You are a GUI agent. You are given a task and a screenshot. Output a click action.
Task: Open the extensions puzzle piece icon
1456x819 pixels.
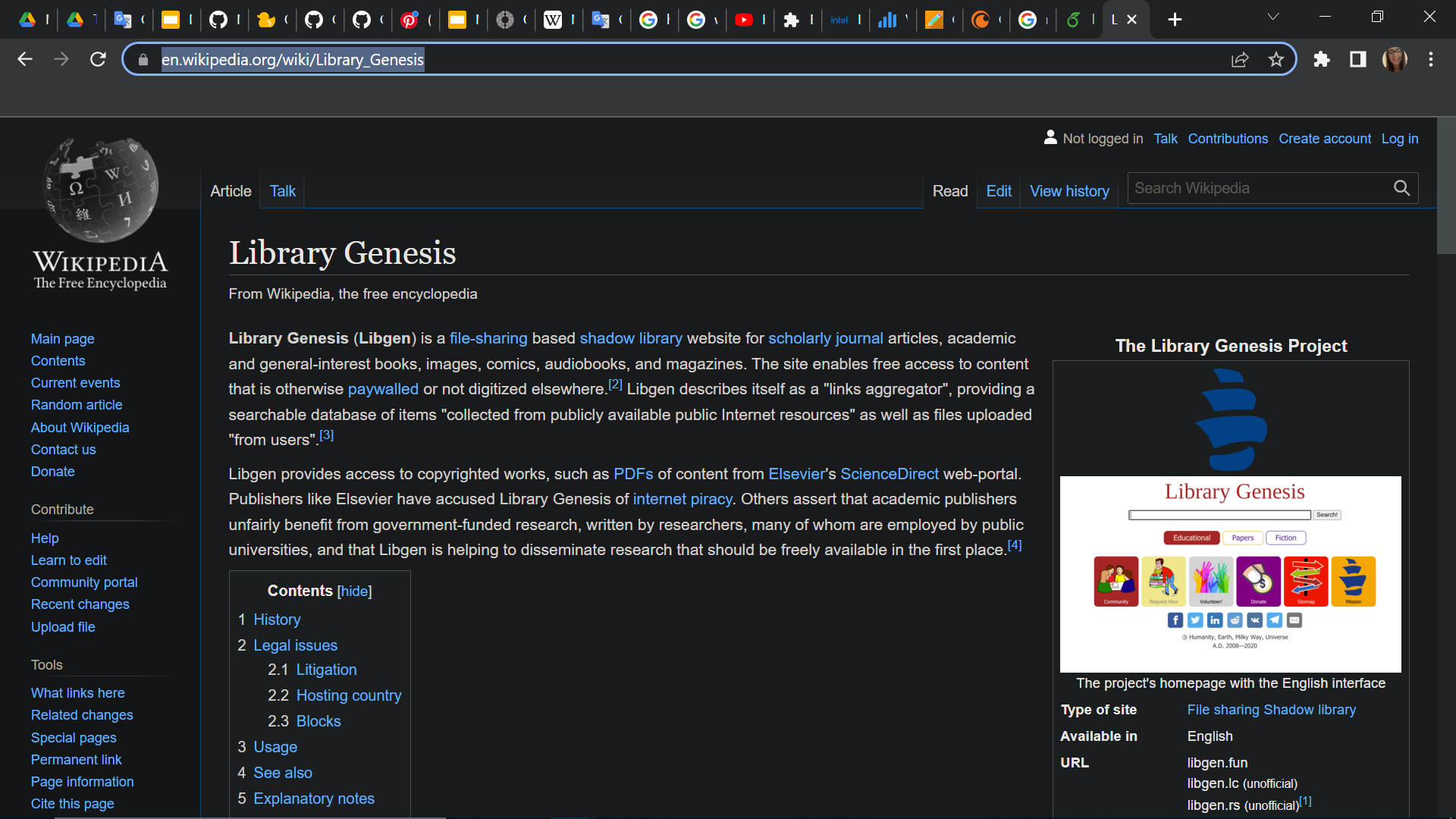[x=1322, y=59]
